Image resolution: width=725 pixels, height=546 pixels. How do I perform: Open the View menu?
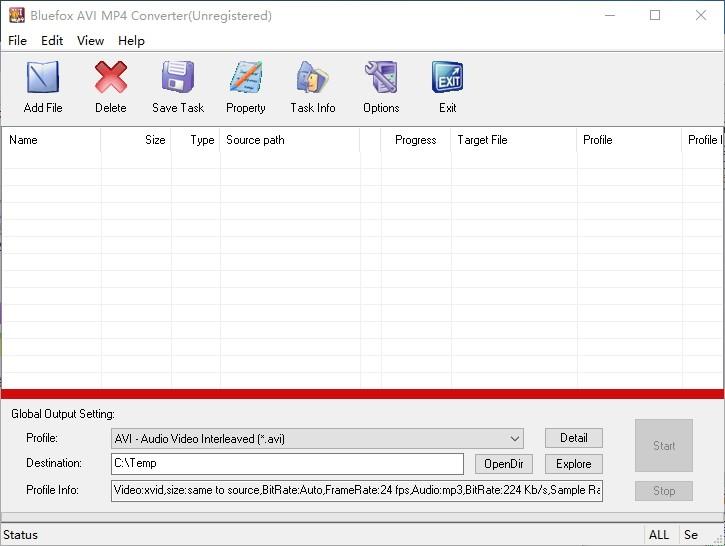(x=90, y=41)
